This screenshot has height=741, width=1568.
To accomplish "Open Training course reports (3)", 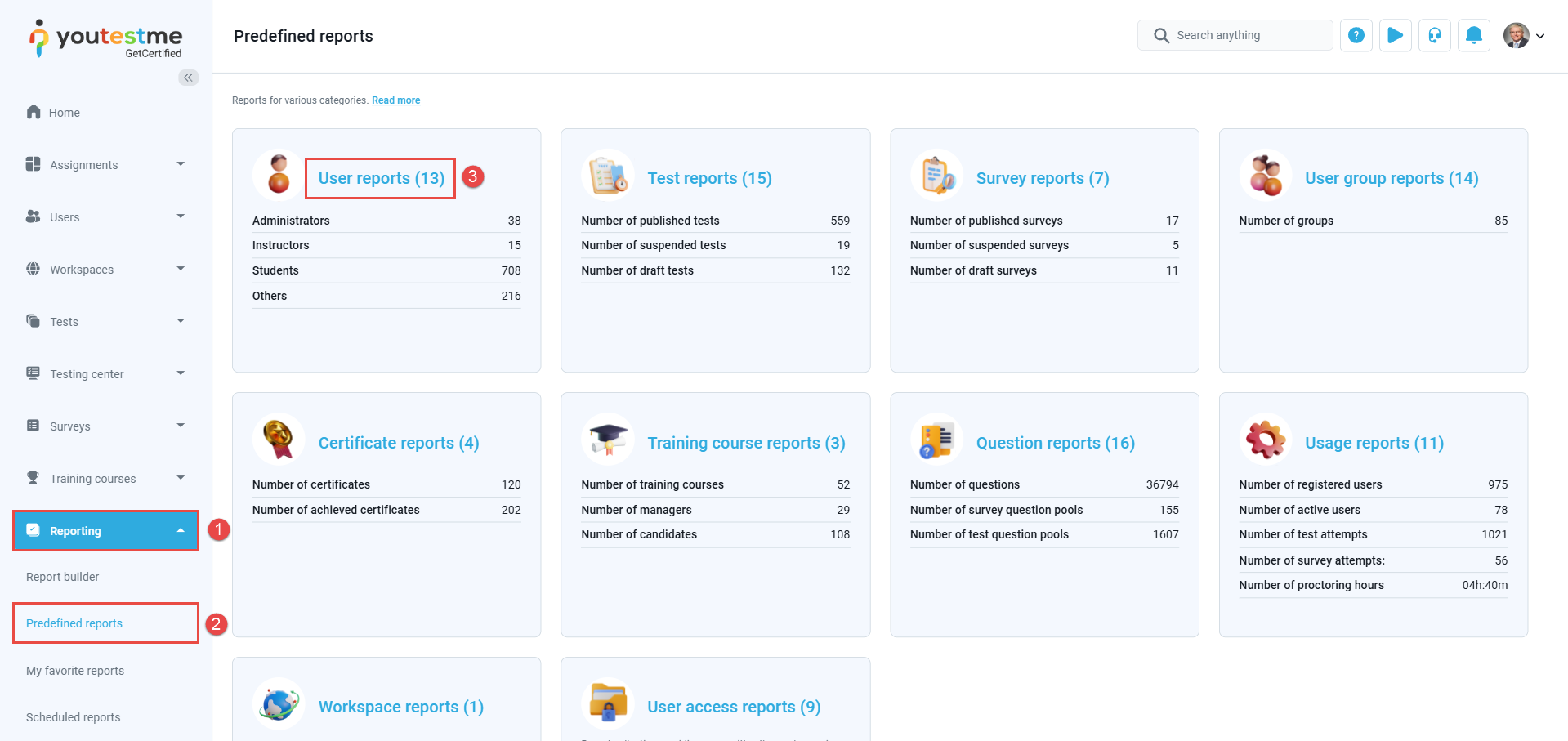I will pos(746,443).
